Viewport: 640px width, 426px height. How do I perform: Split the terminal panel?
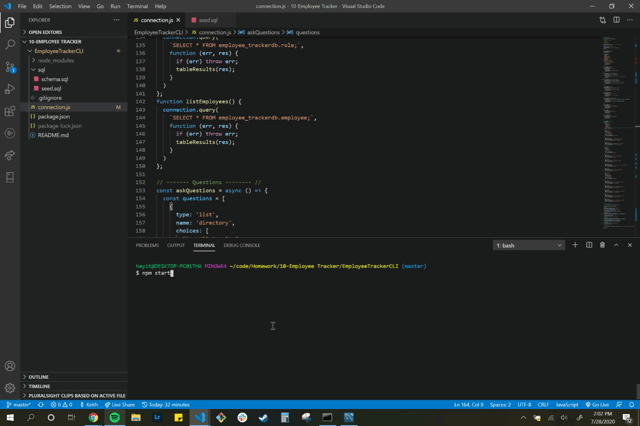click(x=589, y=245)
